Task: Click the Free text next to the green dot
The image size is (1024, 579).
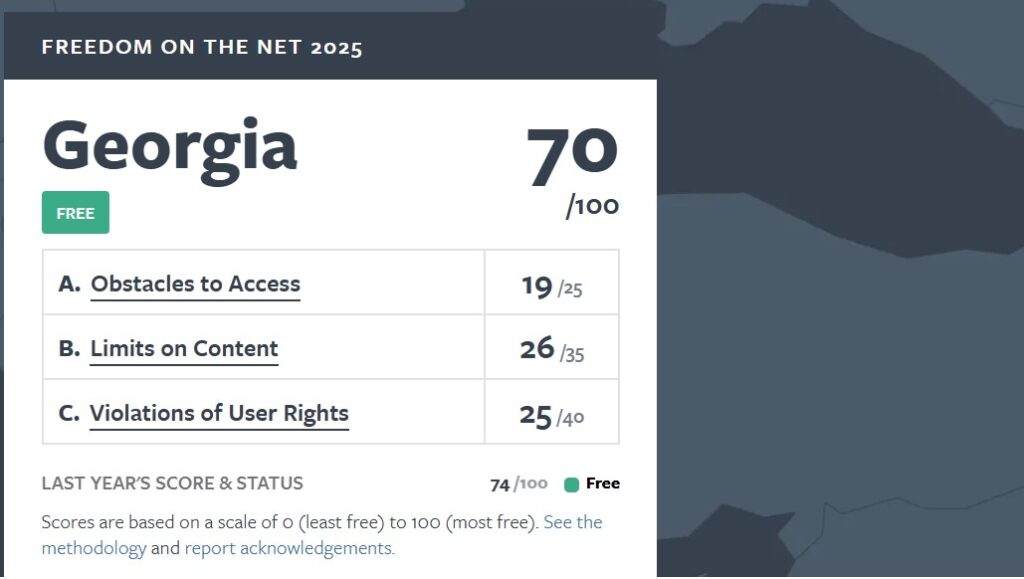Action: (x=603, y=484)
